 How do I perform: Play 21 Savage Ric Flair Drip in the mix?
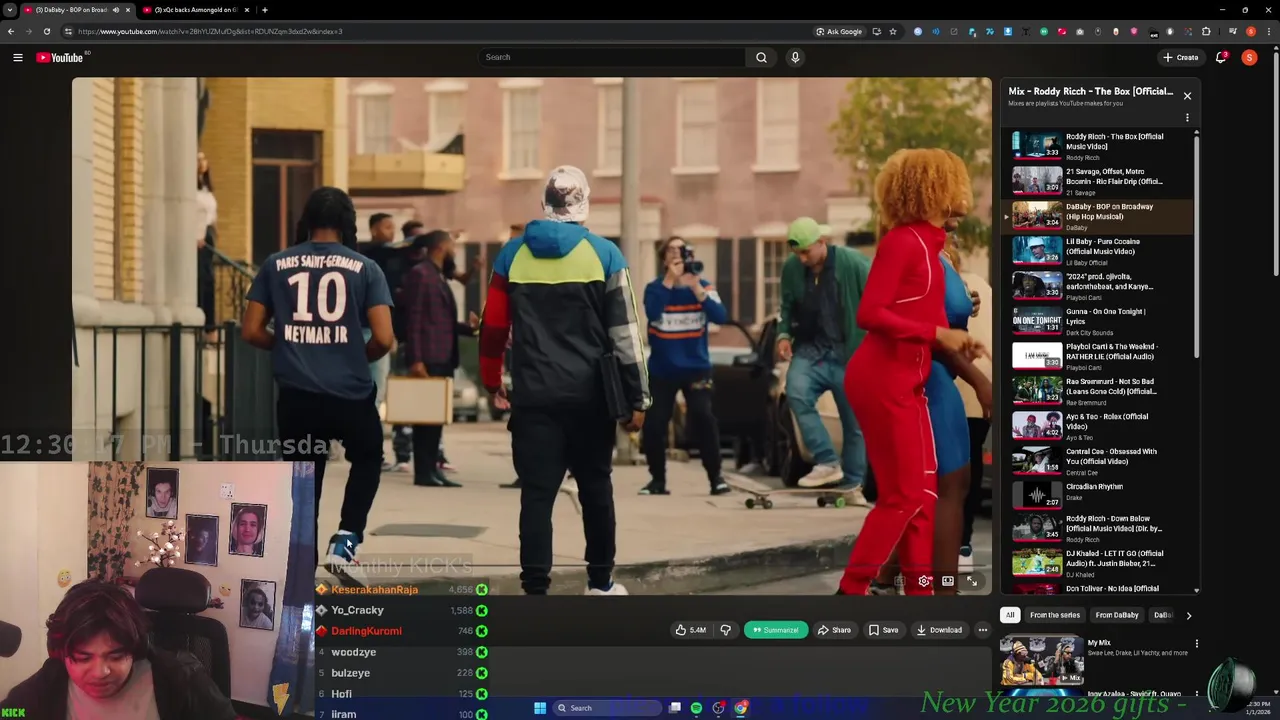[x=1098, y=181]
